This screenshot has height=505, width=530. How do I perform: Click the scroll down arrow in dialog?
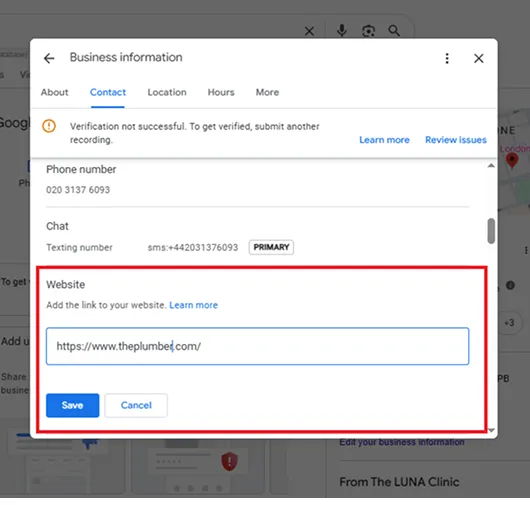tap(491, 430)
